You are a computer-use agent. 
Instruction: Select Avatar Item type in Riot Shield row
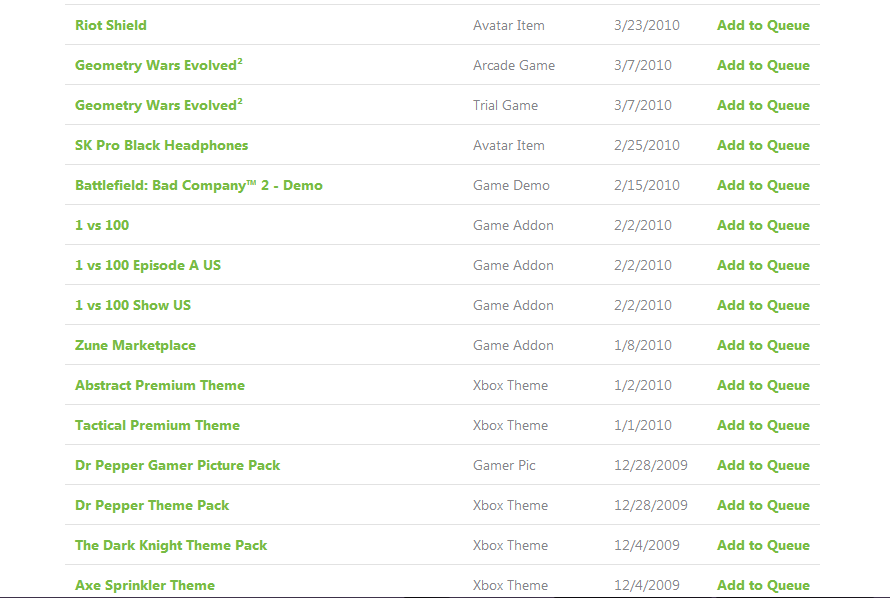(509, 26)
